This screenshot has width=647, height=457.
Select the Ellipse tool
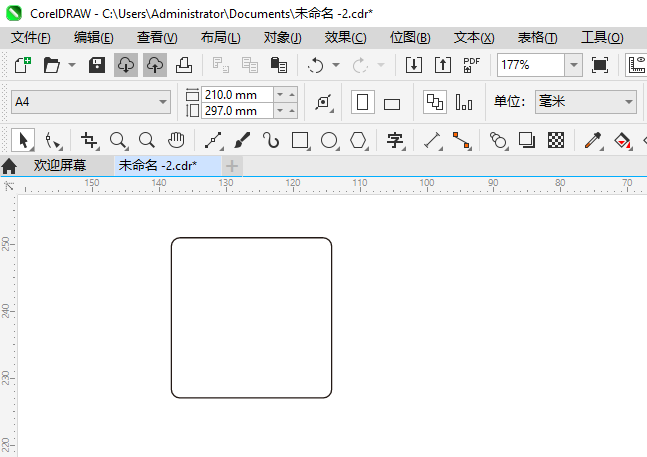[329, 141]
